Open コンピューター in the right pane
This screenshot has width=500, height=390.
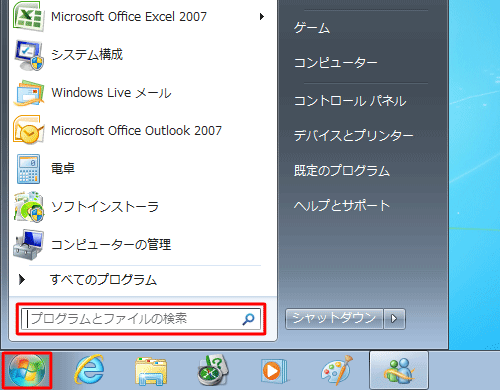(x=335, y=62)
